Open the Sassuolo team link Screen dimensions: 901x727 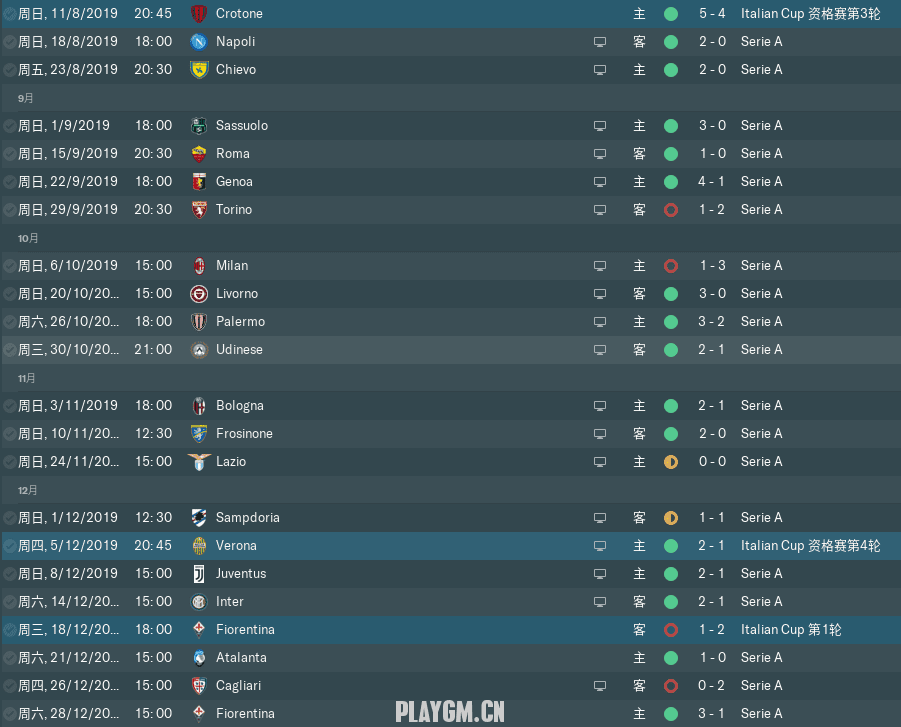[x=242, y=125]
